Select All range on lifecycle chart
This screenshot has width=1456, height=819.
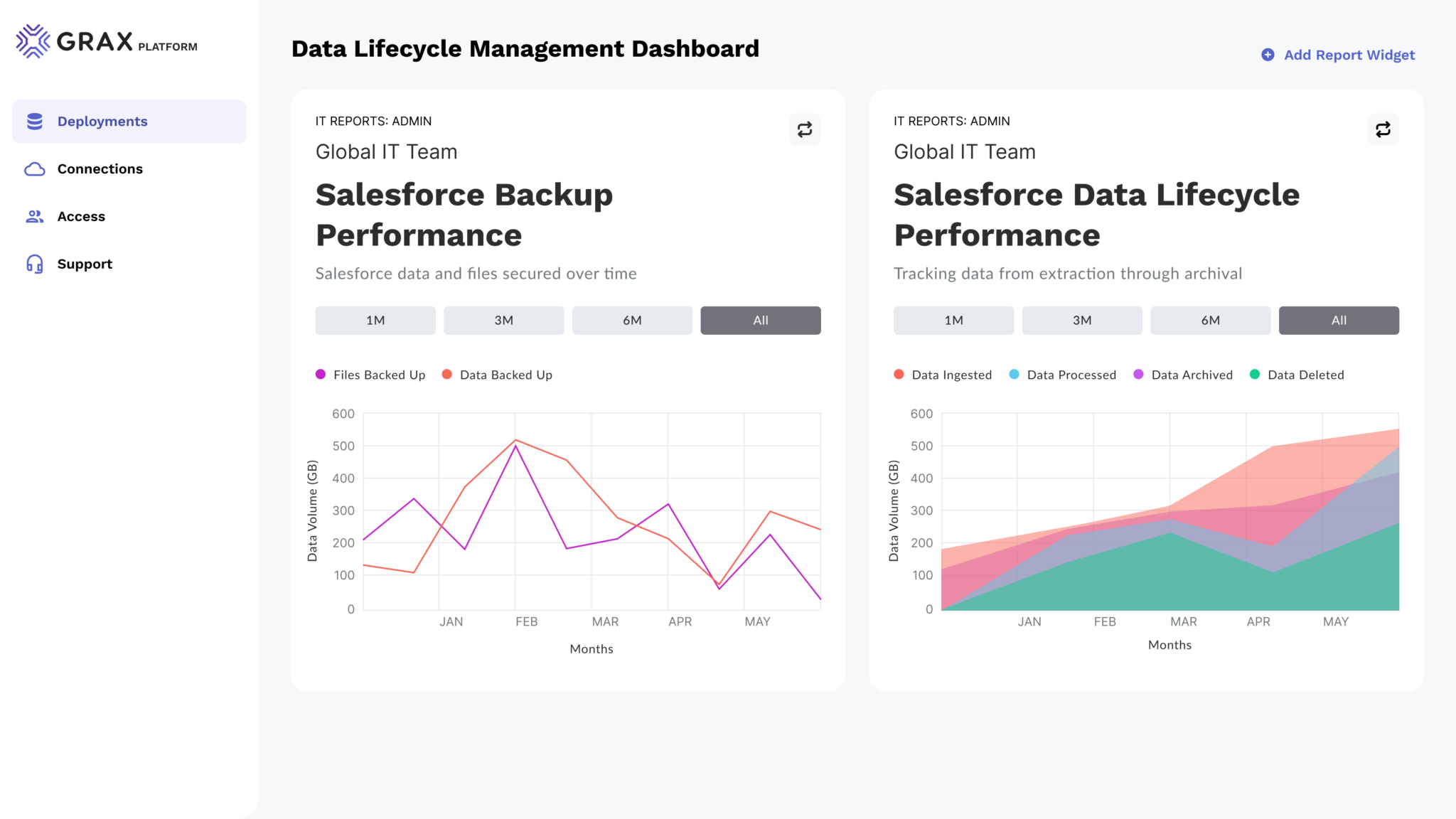coord(1339,320)
